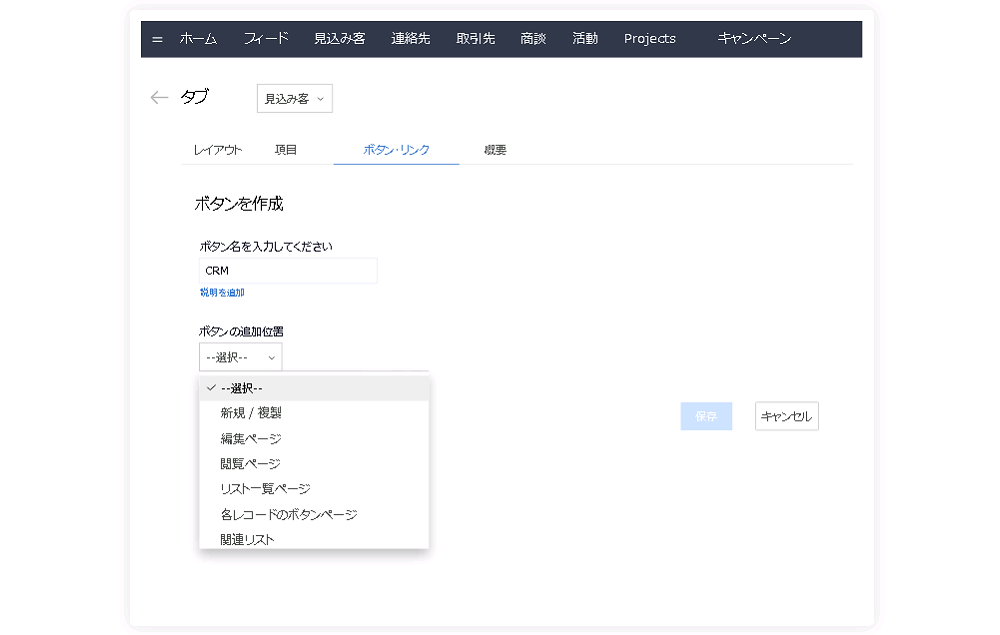Open 活動 in navigation bar

pos(585,39)
